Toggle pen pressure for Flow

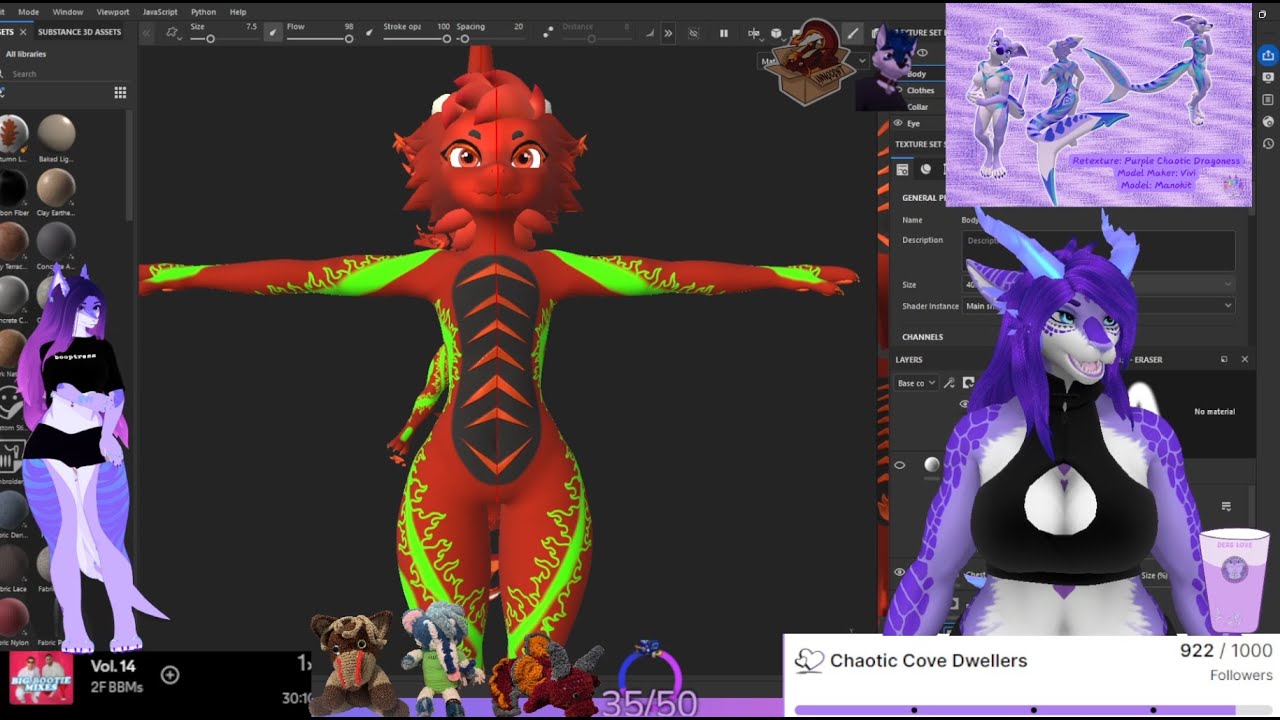click(x=369, y=33)
